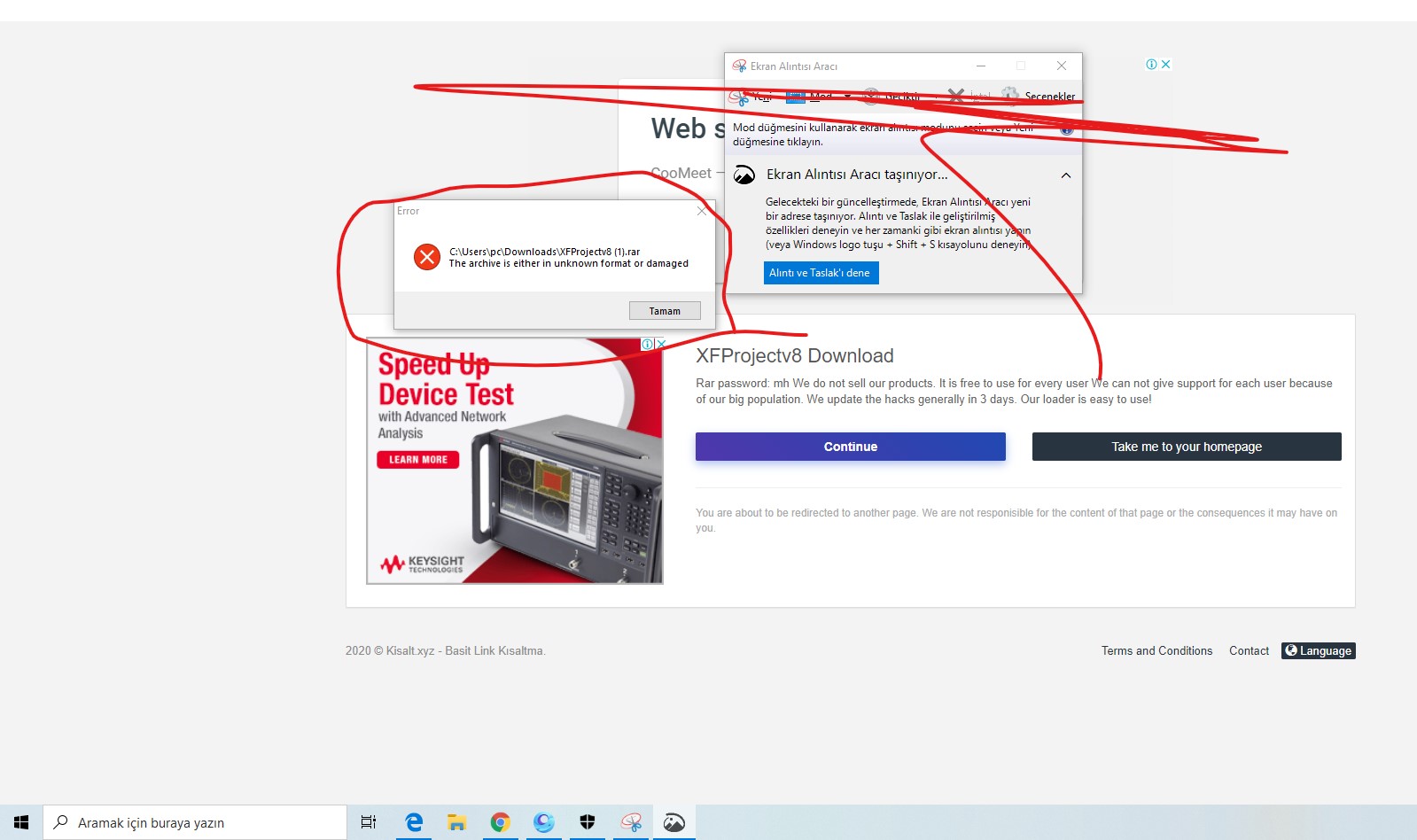The height and width of the screenshot is (840, 1417).
Task: Click the 'Aramak için buraya yazın' search box
Action: coord(195,822)
